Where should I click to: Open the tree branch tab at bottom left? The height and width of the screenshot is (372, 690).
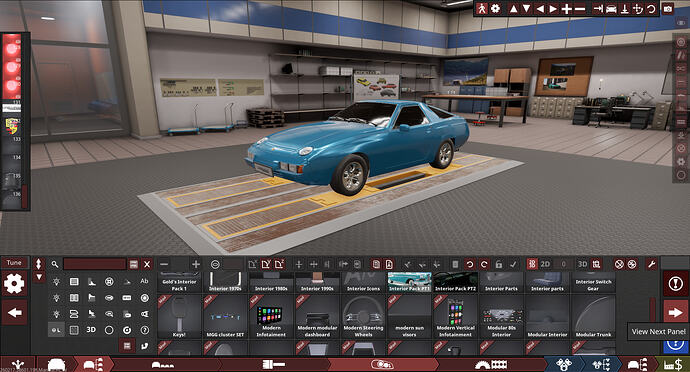[18, 365]
